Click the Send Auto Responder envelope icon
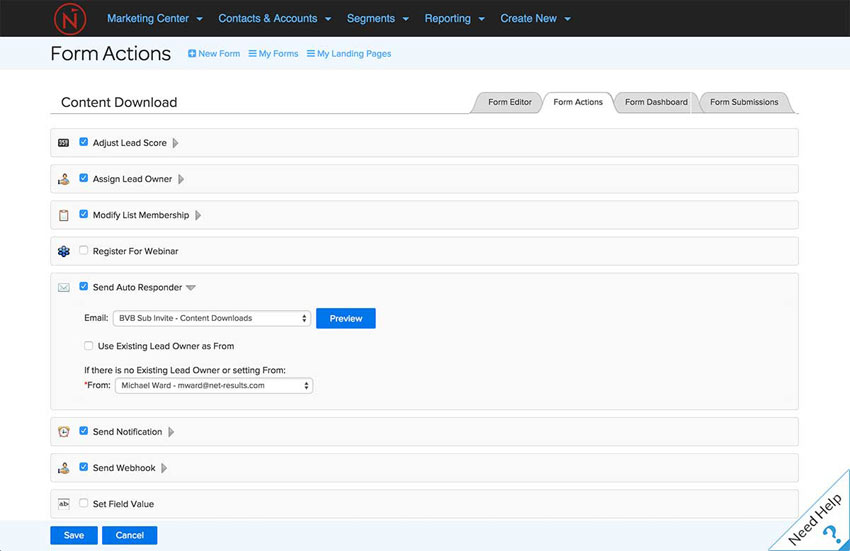 (63, 288)
